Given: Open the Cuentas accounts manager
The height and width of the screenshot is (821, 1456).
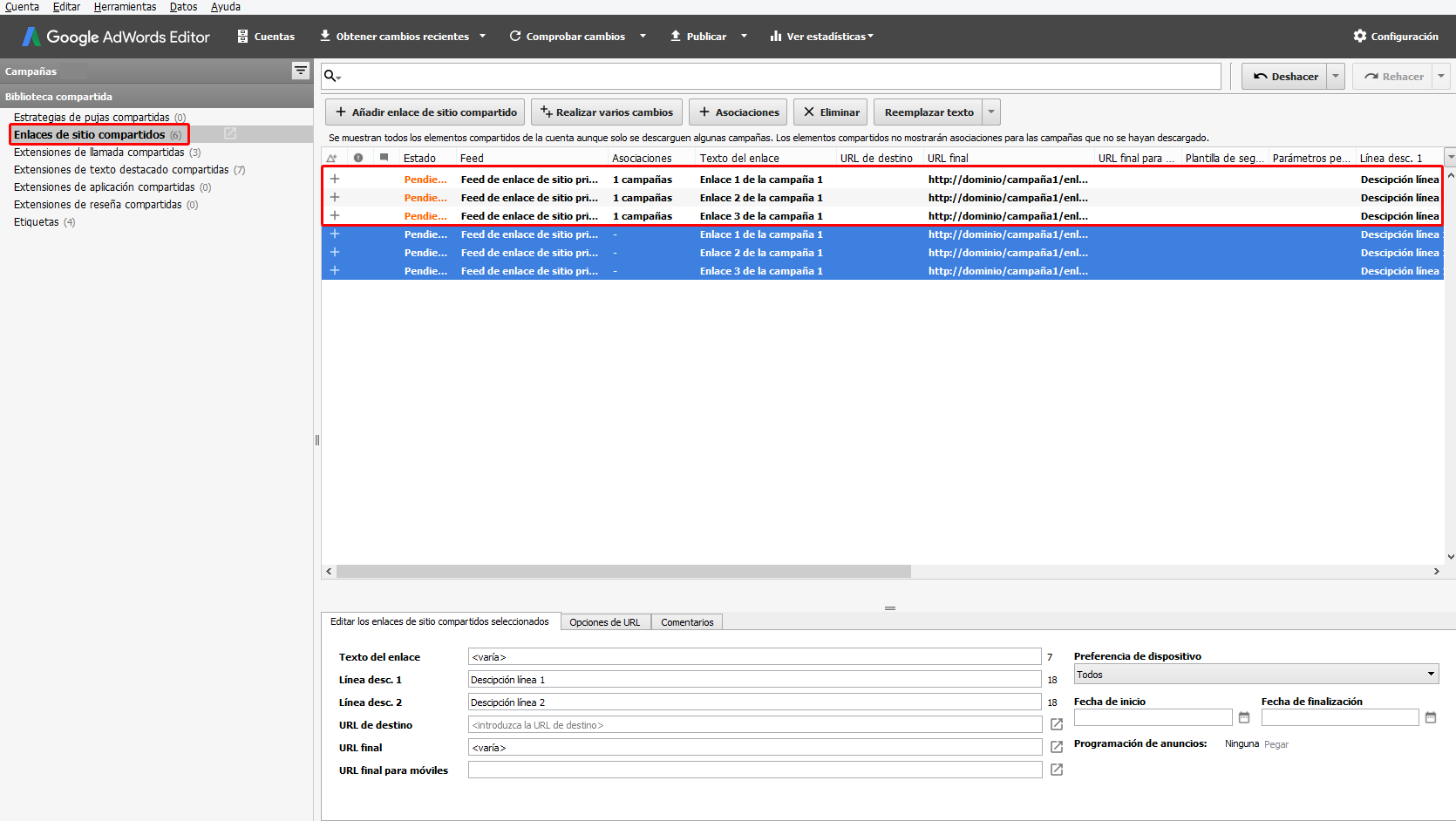Looking at the screenshot, I should (x=266, y=37).
